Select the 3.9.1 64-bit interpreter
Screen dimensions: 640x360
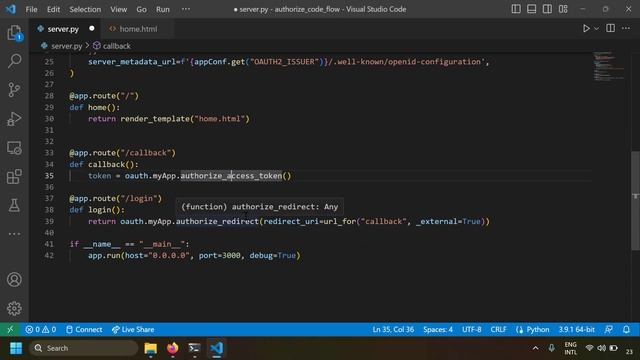576,329
